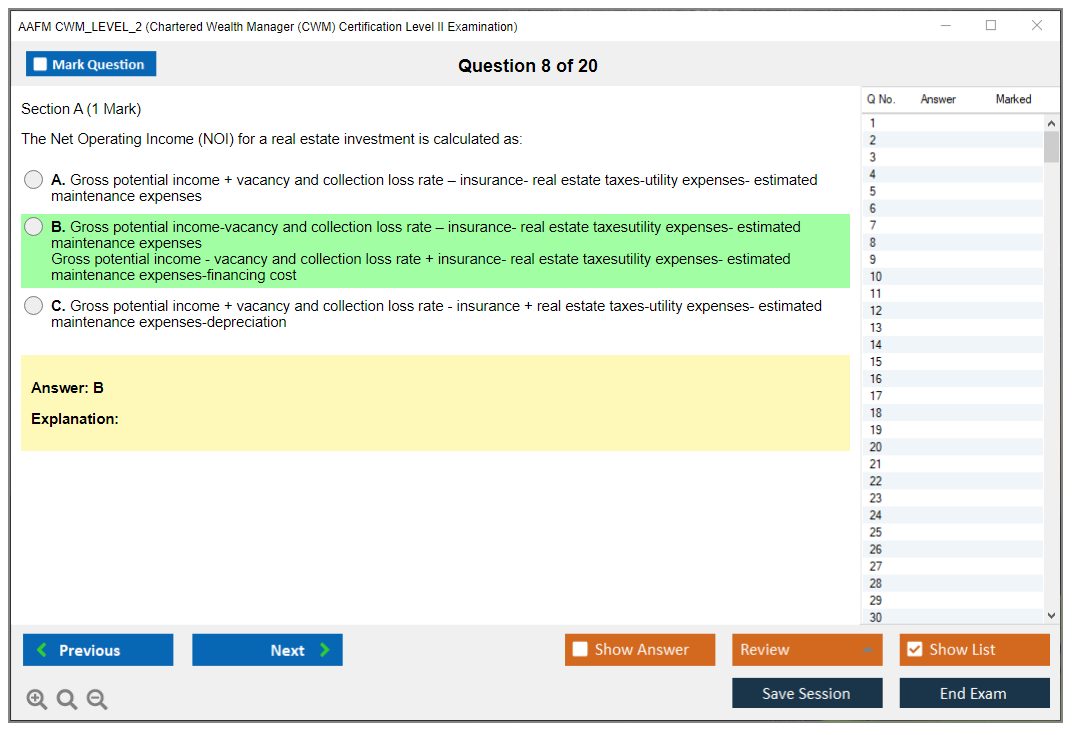Screen dimensions: 1075x735
Task: Maximize the exam window
Action: [x=991, y=26]
